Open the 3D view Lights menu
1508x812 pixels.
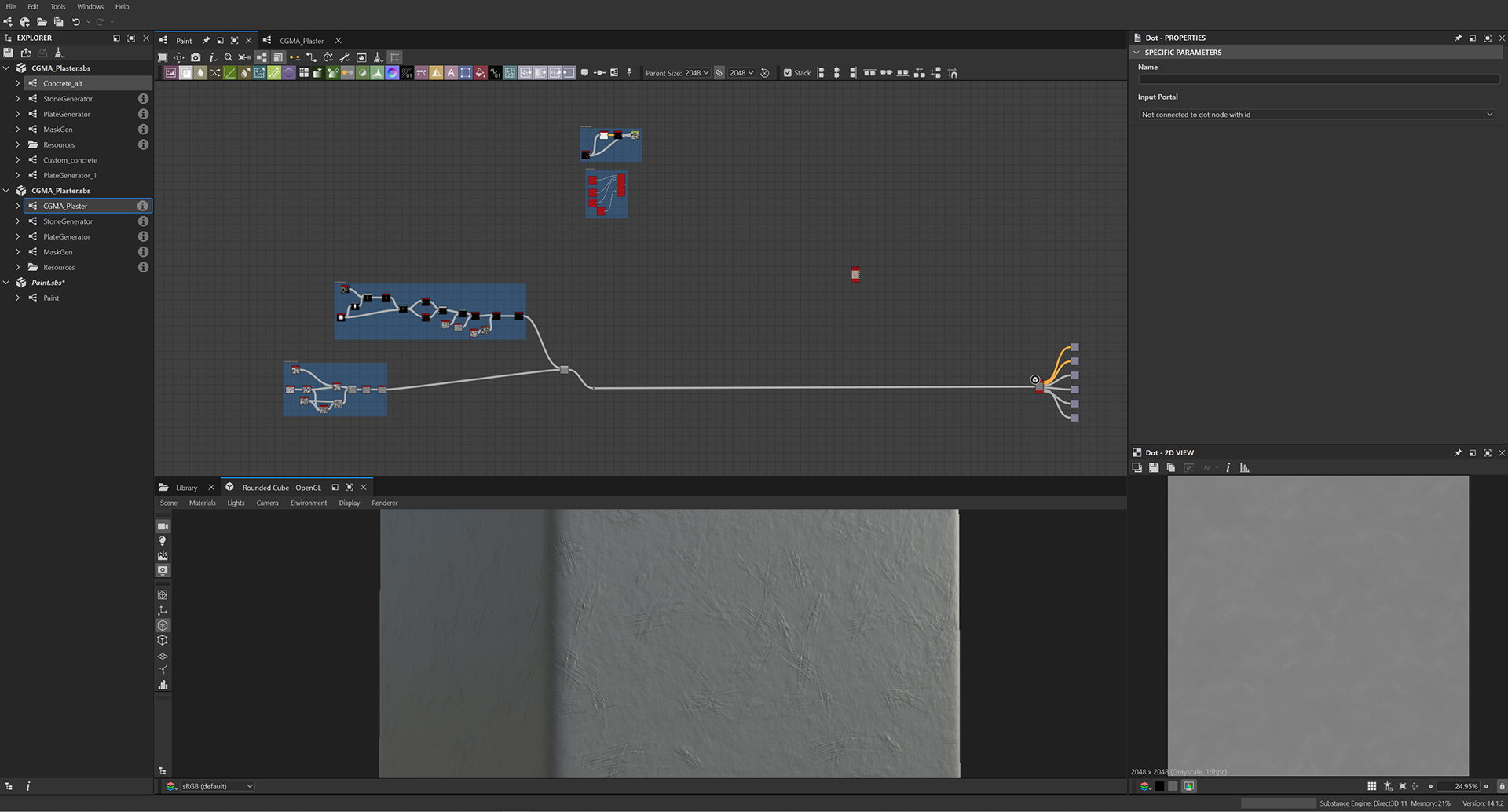pyautogui.click(x=236, y=503)
